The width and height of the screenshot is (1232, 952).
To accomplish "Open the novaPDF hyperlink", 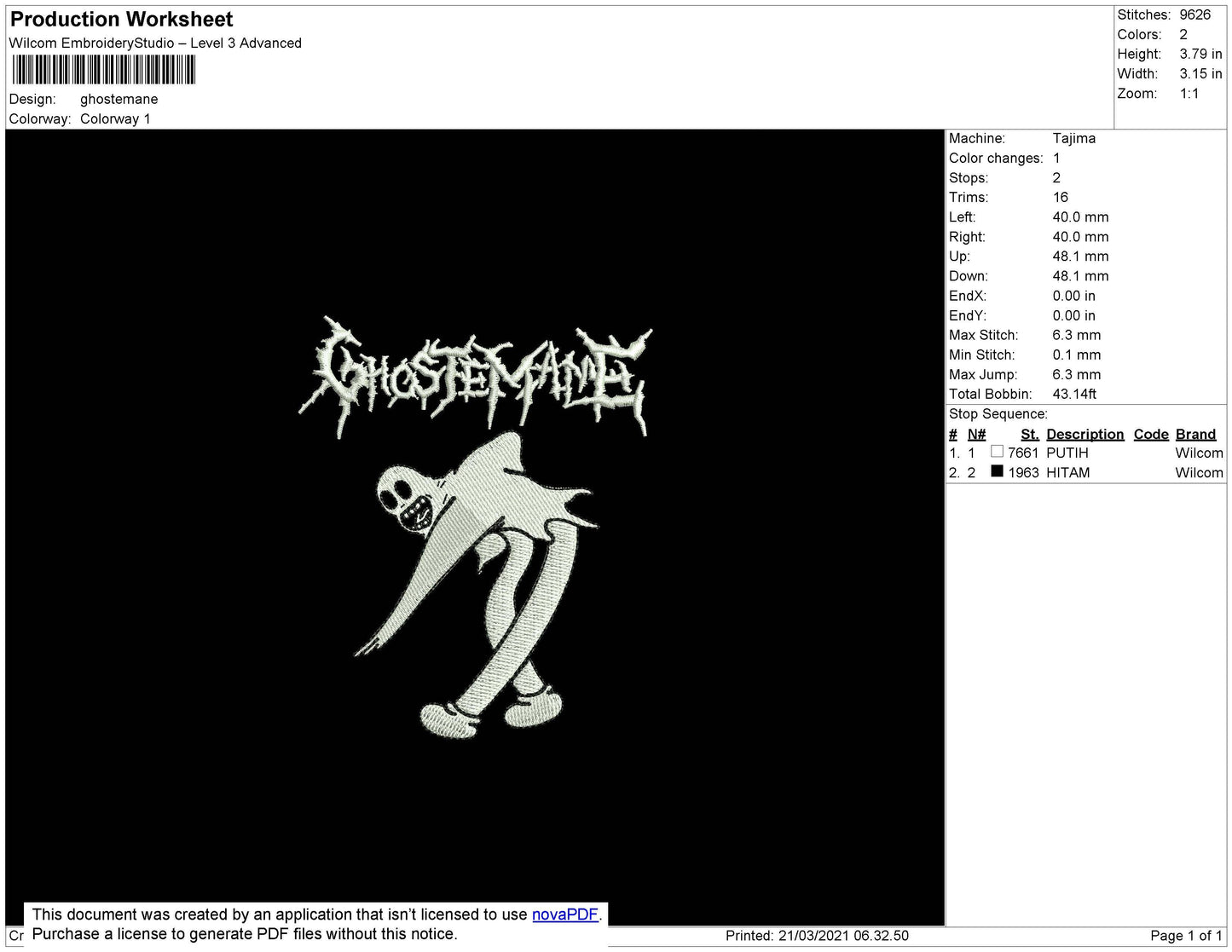I will (565, 914).
